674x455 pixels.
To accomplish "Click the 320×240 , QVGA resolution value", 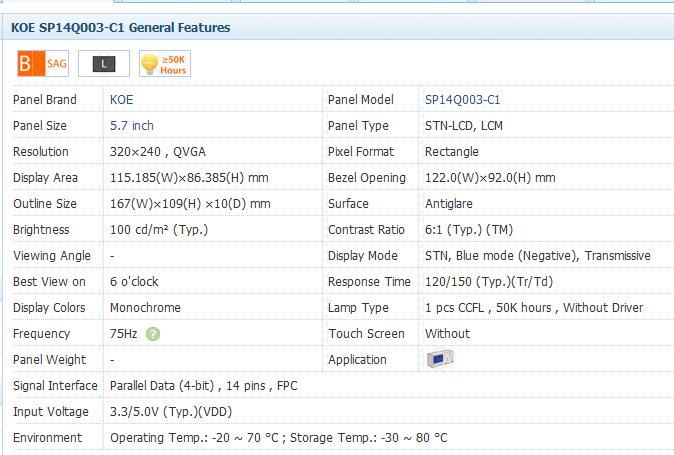I will coord(158,152).
